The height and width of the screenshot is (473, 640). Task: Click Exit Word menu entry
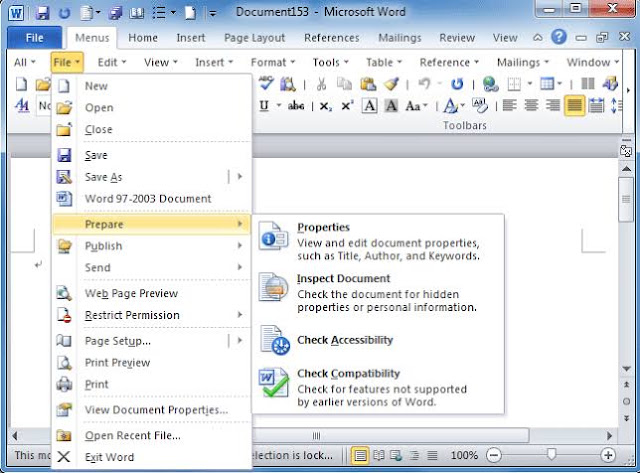point(152,457)
